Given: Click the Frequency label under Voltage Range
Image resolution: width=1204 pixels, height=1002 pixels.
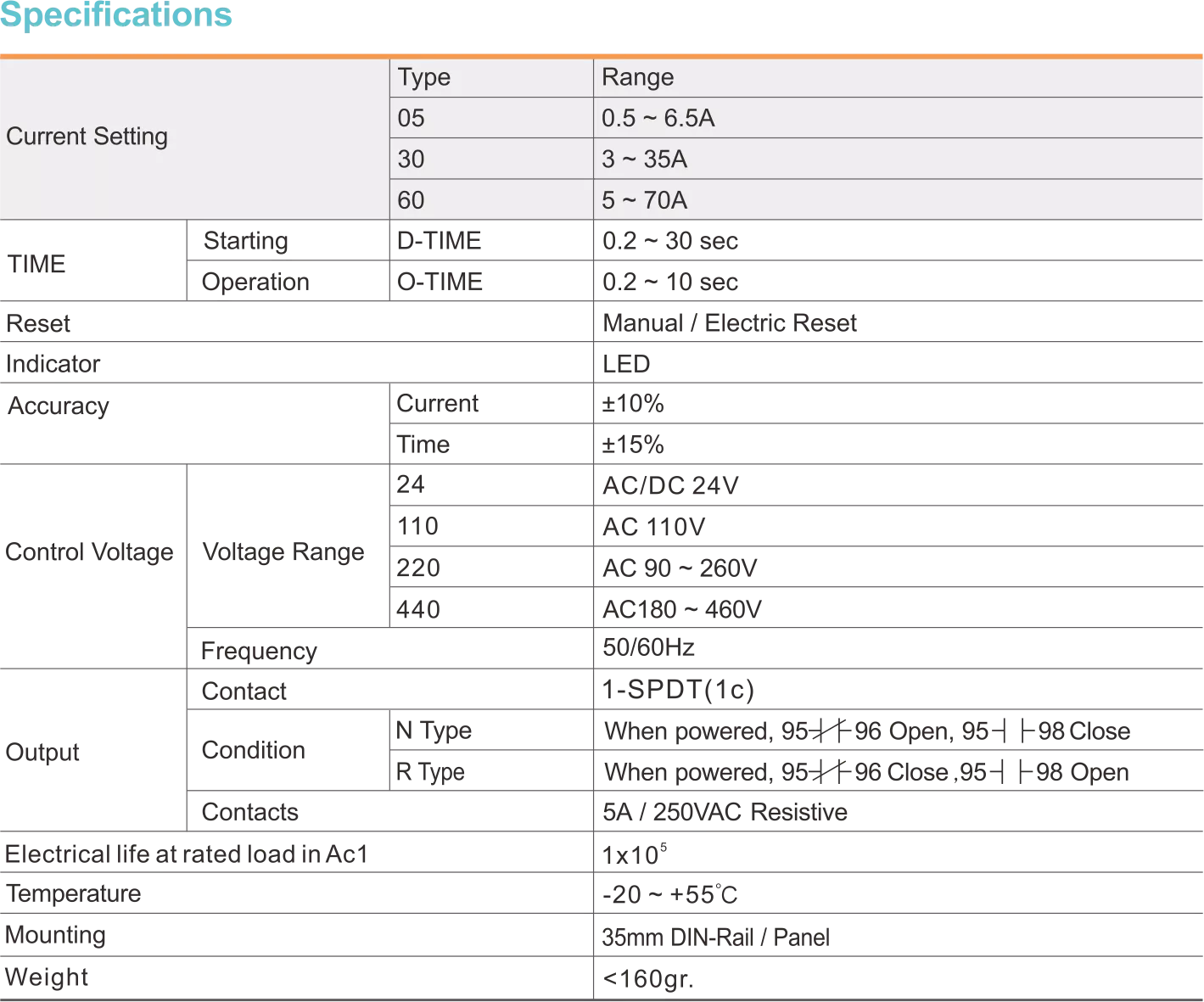Looking at the screenshot, I should (257, 652).
